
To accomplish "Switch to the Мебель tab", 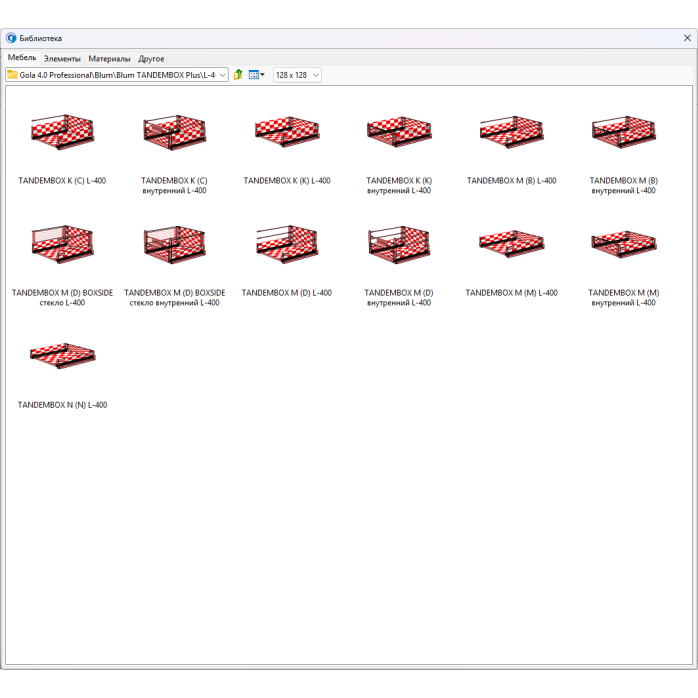I will point(22,57).
